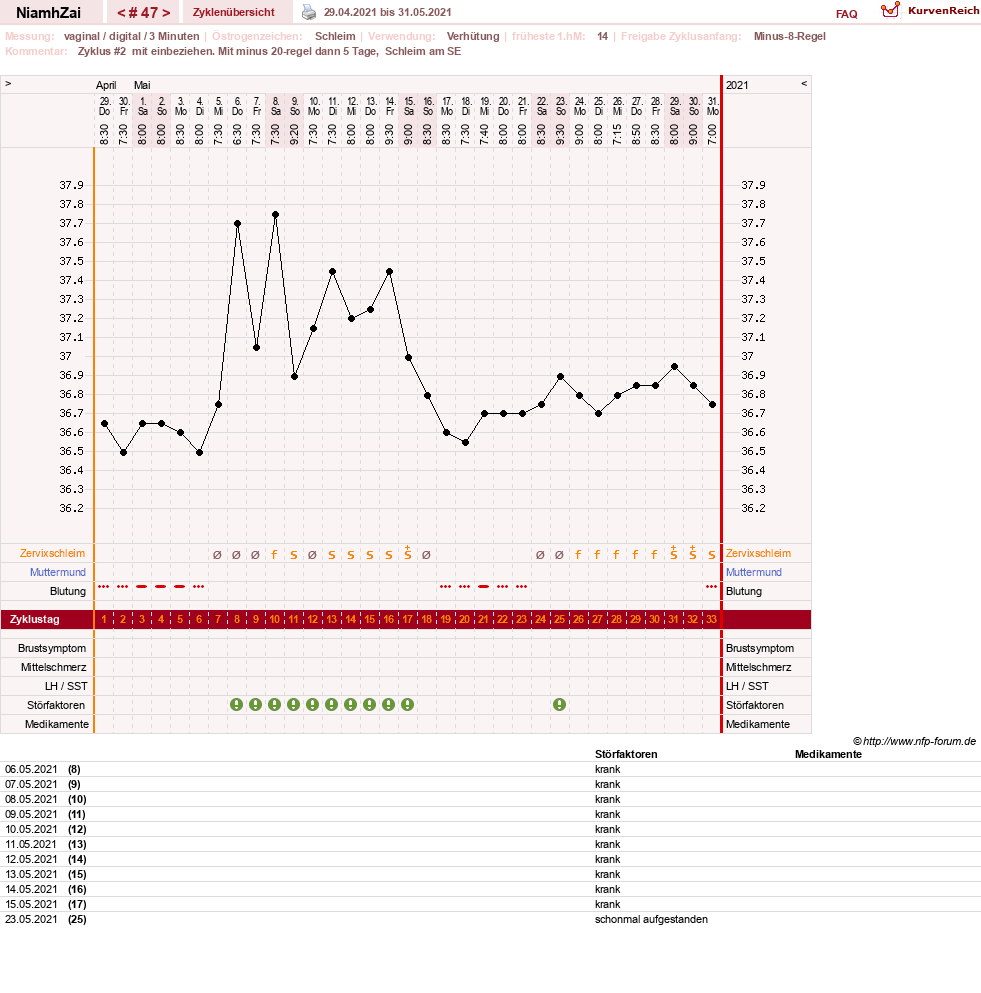Image resolution: width=981 pixels, height=993 pixels.
Task: Click the S+ mucus symbol on day 17
Action: tap(407, 553)
